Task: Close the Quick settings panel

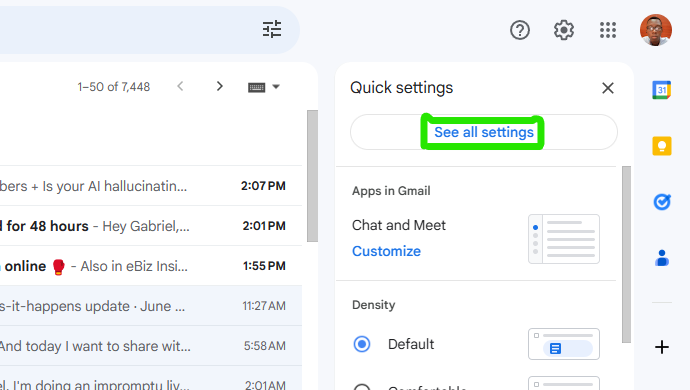Action: click(608, 88)
